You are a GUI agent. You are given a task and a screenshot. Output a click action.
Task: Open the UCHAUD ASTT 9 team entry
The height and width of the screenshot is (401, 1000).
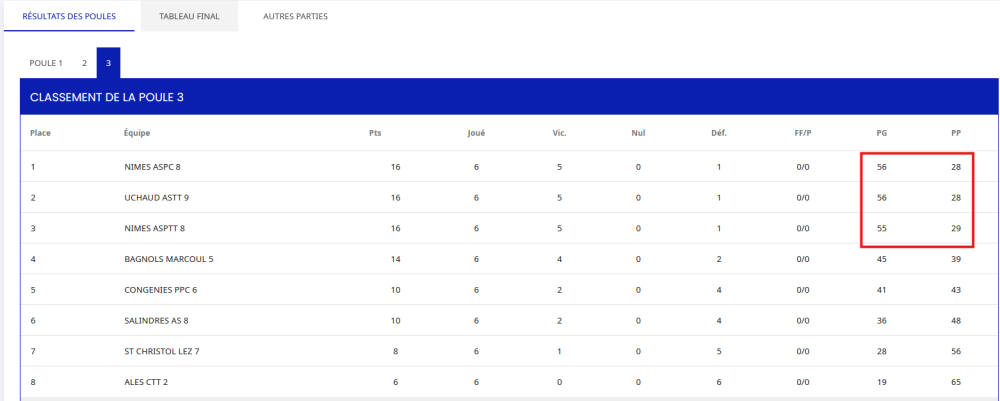(156, 198)
